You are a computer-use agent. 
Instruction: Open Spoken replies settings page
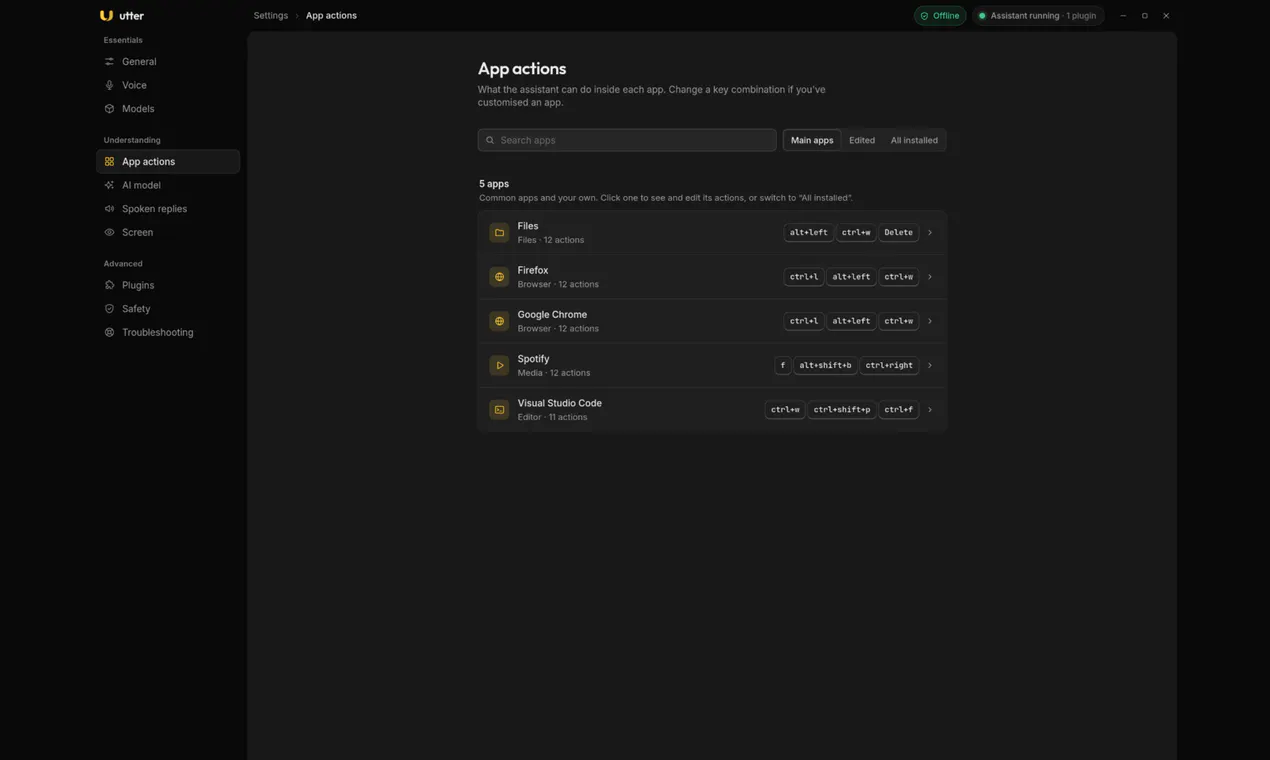[x=168, y=209]
